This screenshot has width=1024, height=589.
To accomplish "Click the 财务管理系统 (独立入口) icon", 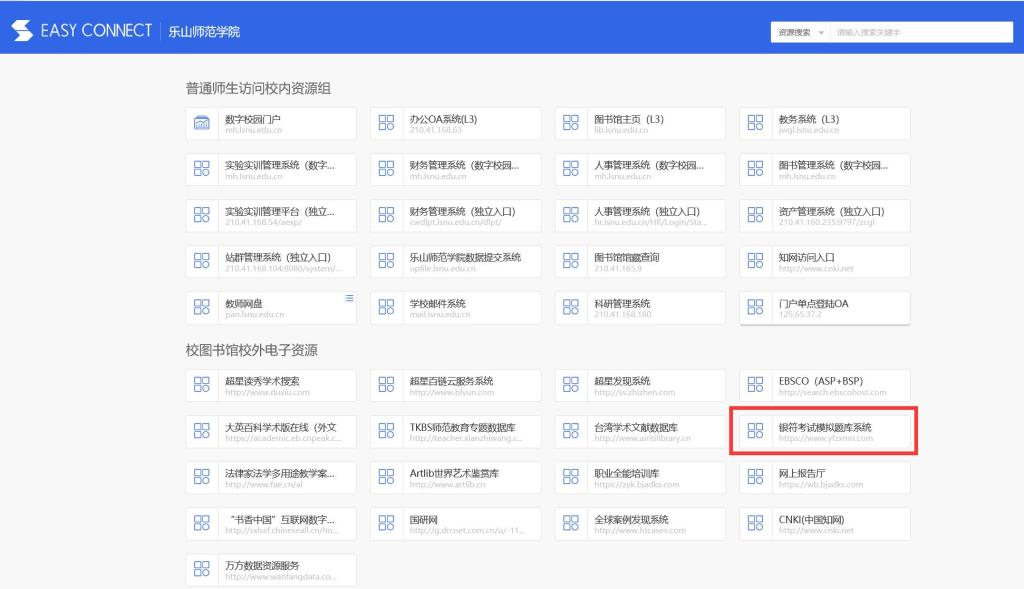I will click(x=386, y=215).
